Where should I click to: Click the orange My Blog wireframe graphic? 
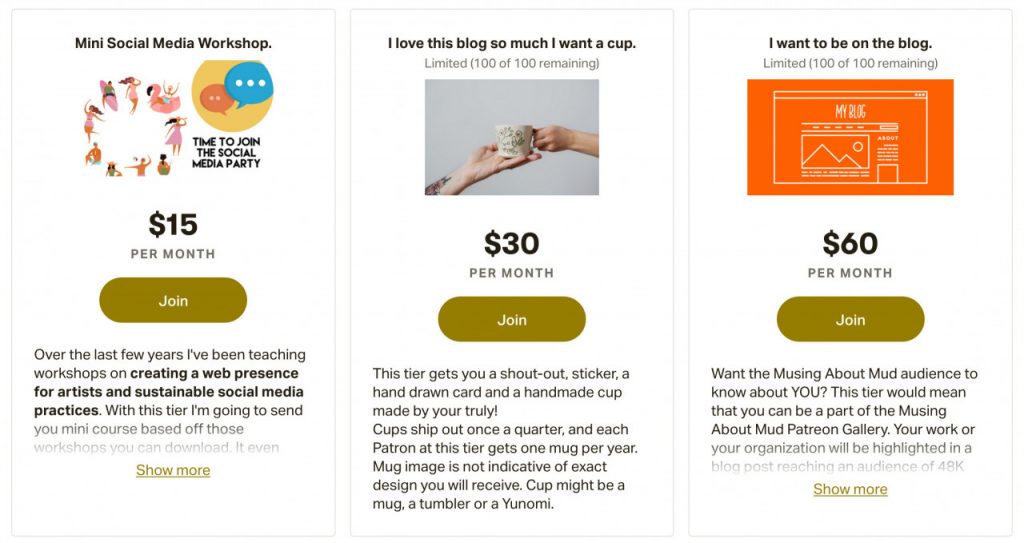(x=850, y=137)
